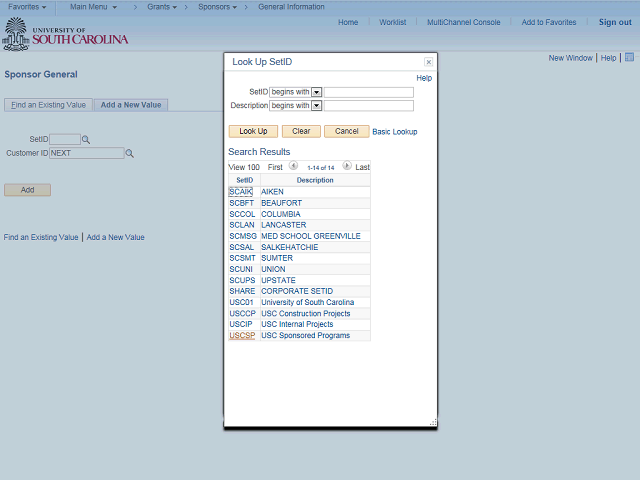Click the SetID lookup magnifier icon
The height and width of the screenshot is (480, 640).
point(86,140)
